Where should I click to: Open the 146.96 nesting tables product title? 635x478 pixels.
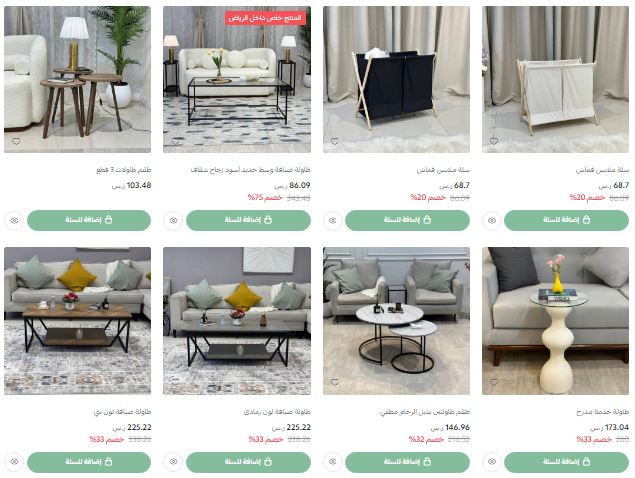coord(425,412)
